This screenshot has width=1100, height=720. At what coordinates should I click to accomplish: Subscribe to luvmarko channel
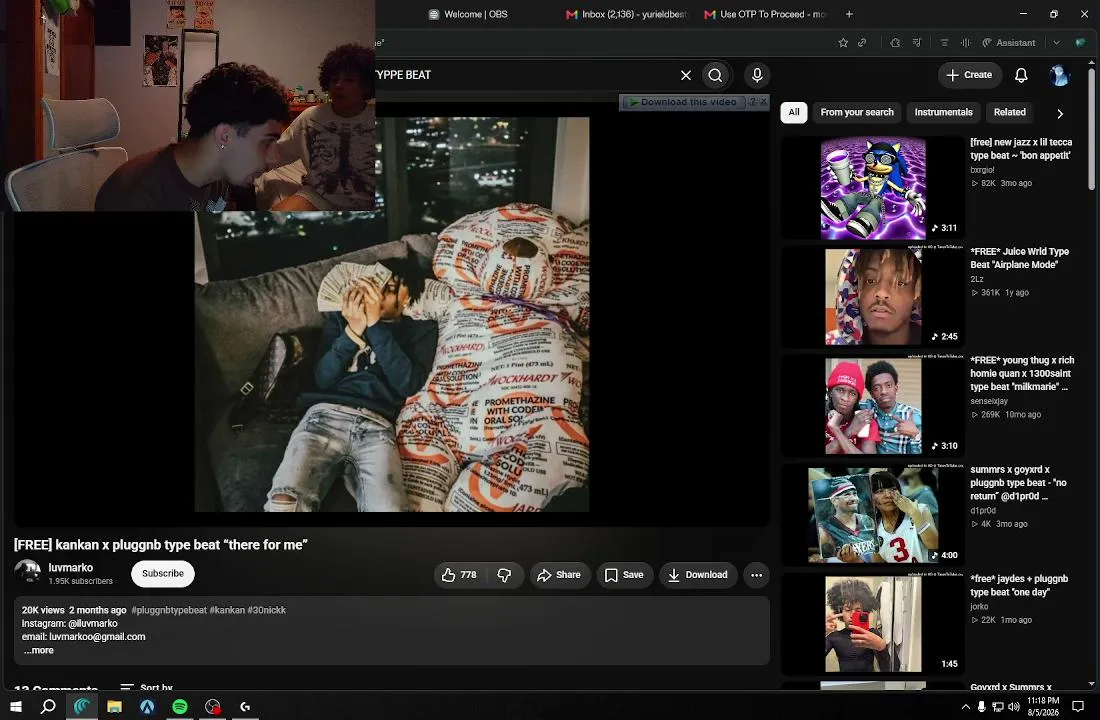[x=163, y=573]
